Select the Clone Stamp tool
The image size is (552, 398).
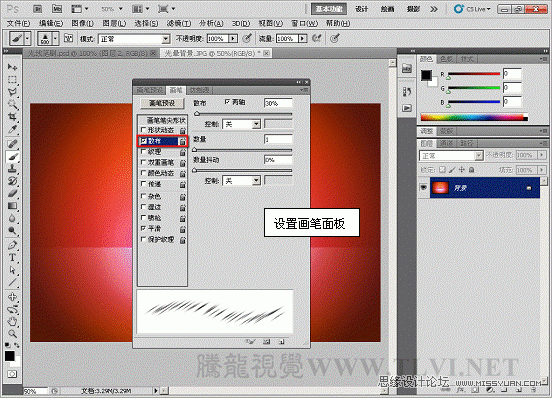pyautogui.click(x=12, y=169)
